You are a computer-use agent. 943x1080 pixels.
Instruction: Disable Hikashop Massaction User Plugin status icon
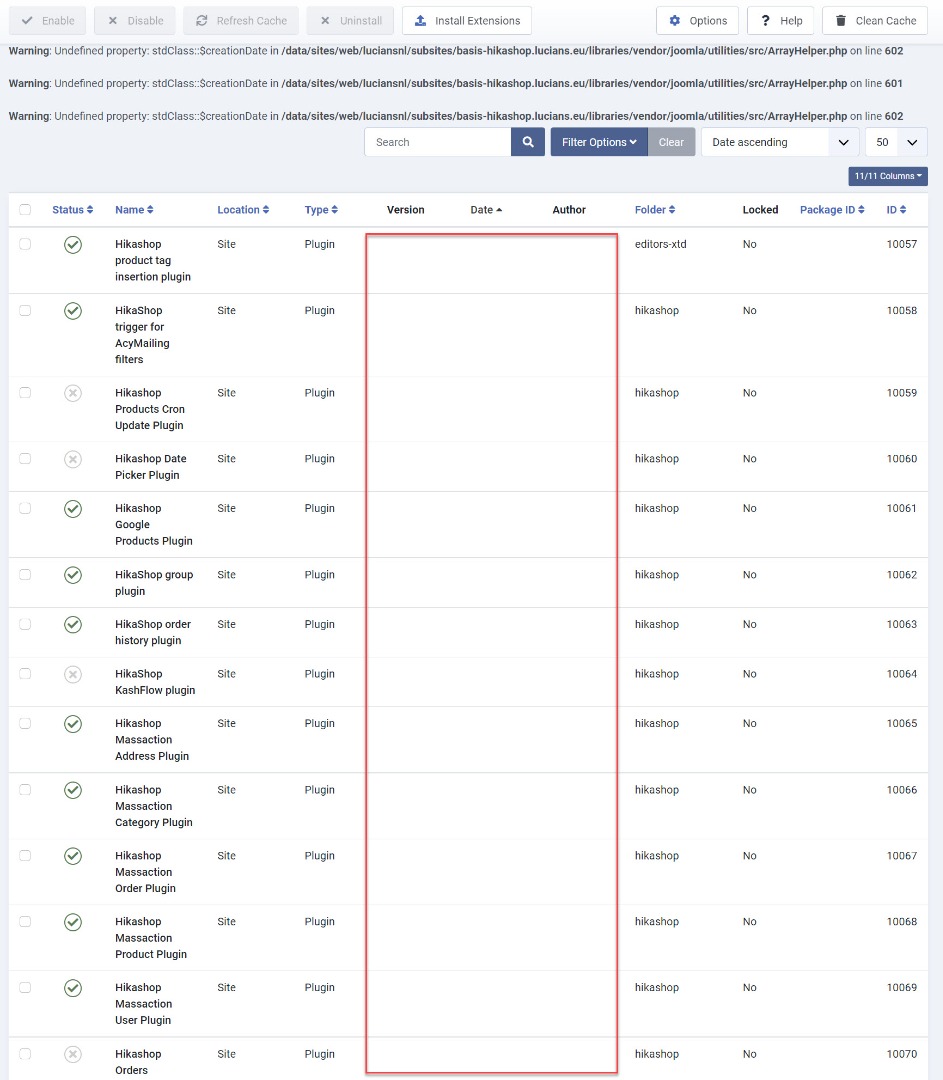73,988
